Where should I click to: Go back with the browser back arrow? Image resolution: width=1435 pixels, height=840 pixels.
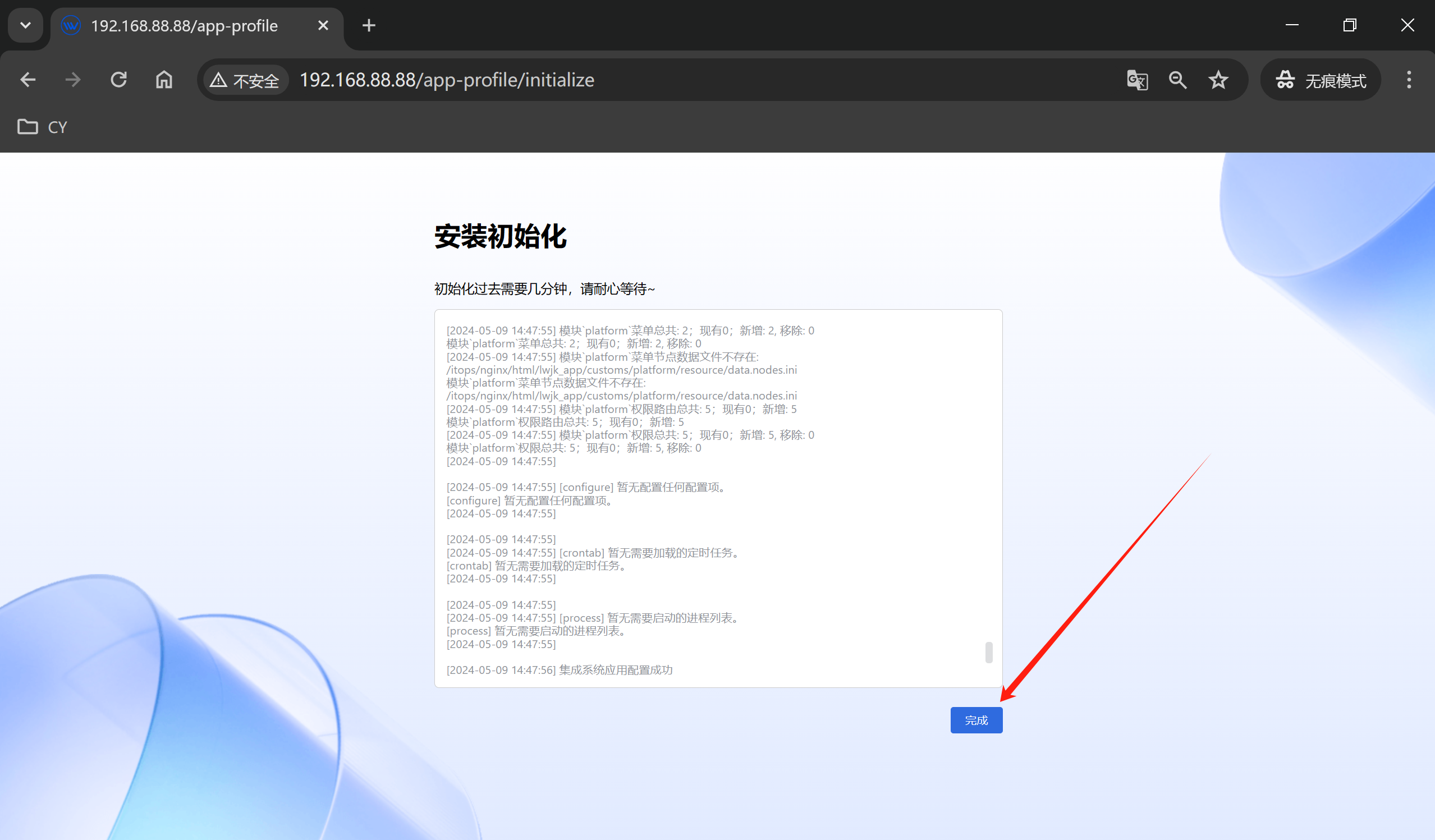[x=27, y=80]
